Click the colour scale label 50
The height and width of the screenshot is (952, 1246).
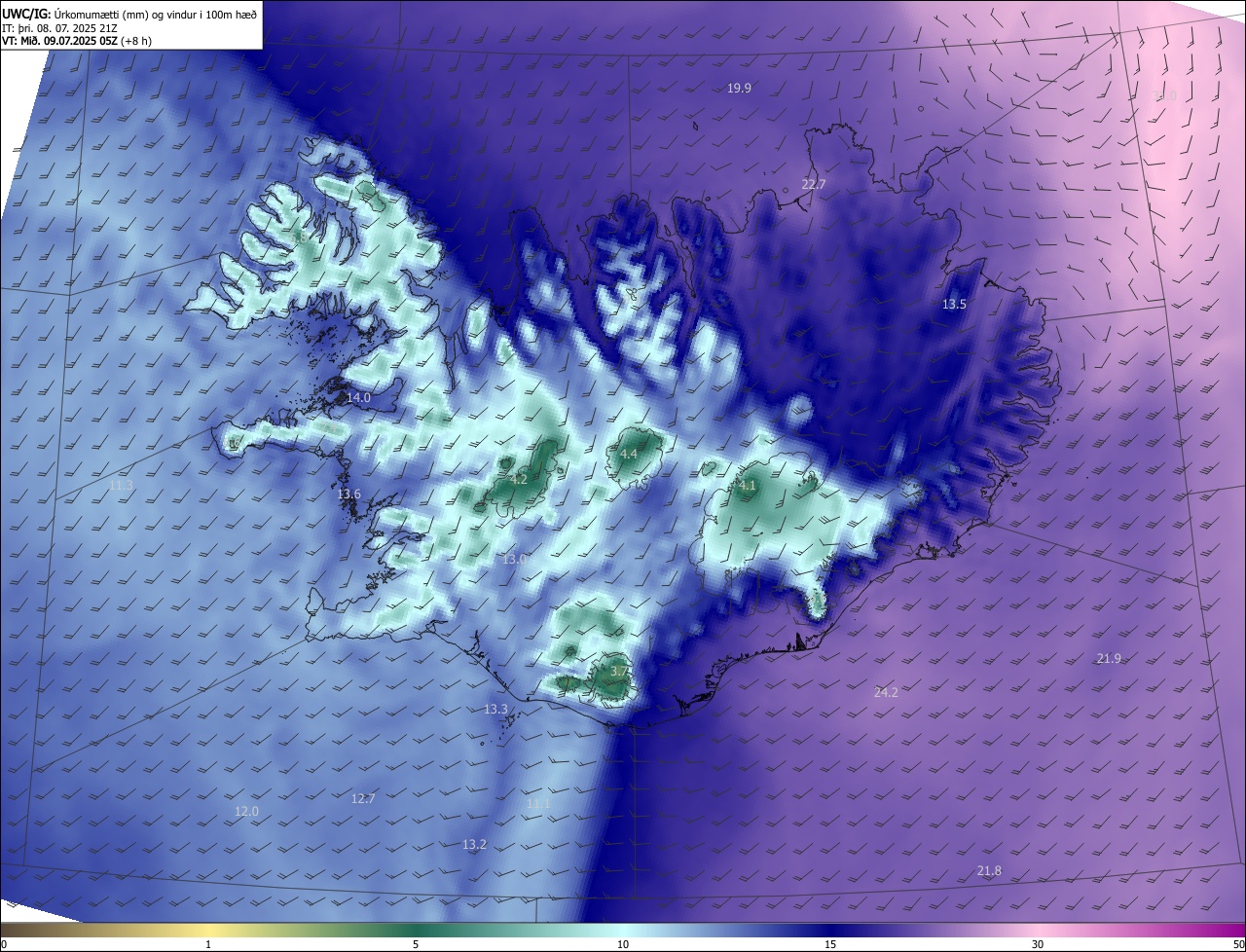click(1239, 944)
